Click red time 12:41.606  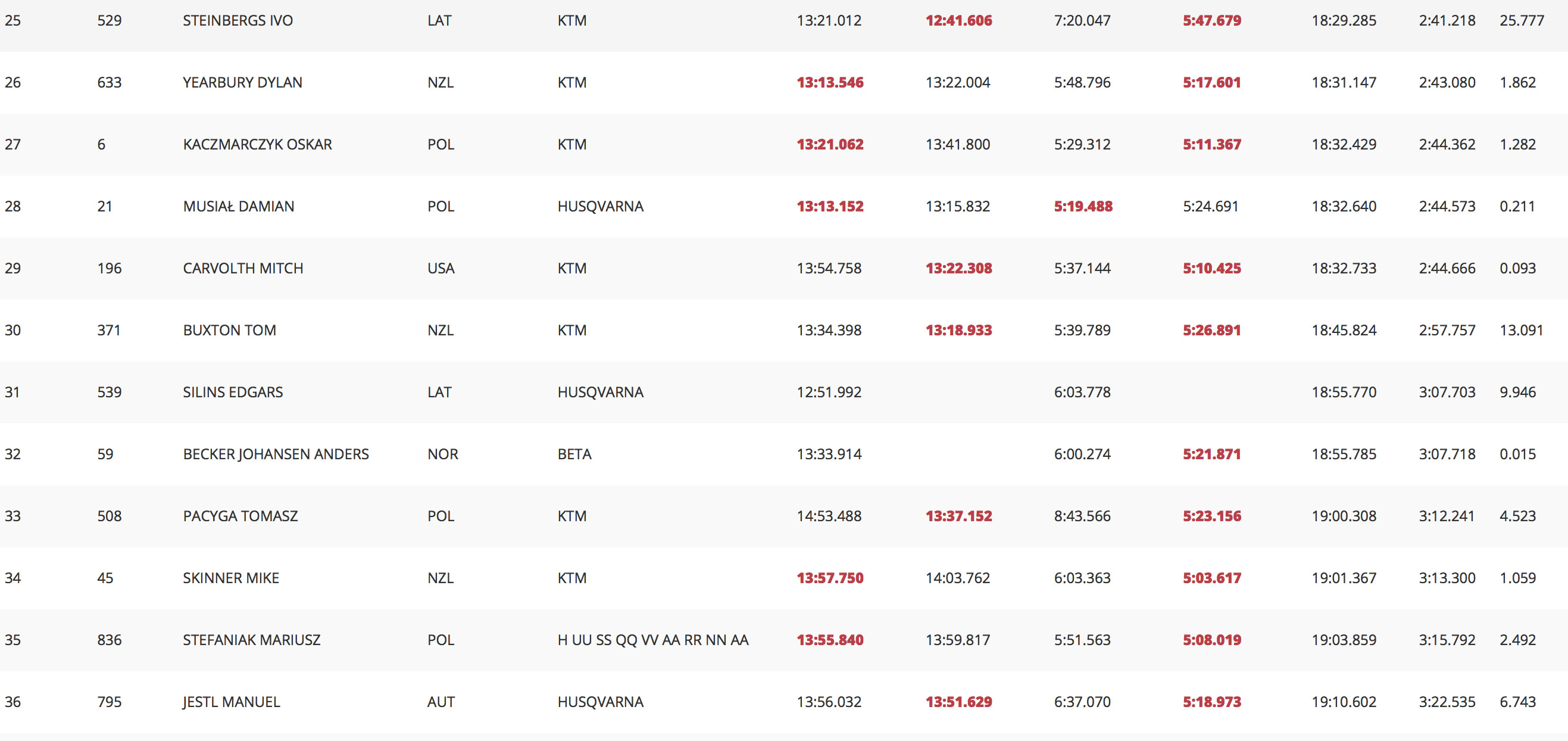[958, 21]
